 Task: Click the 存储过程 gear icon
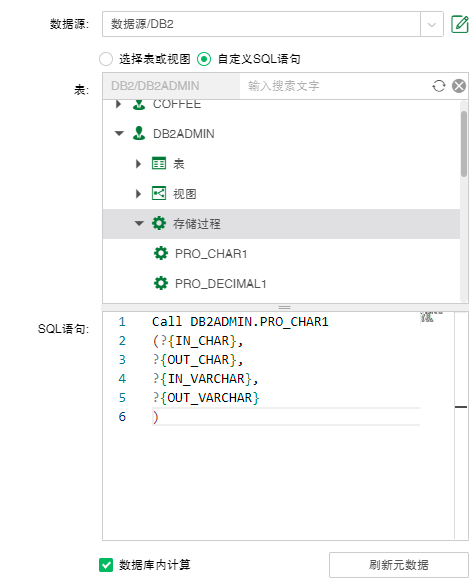point(159,223)
